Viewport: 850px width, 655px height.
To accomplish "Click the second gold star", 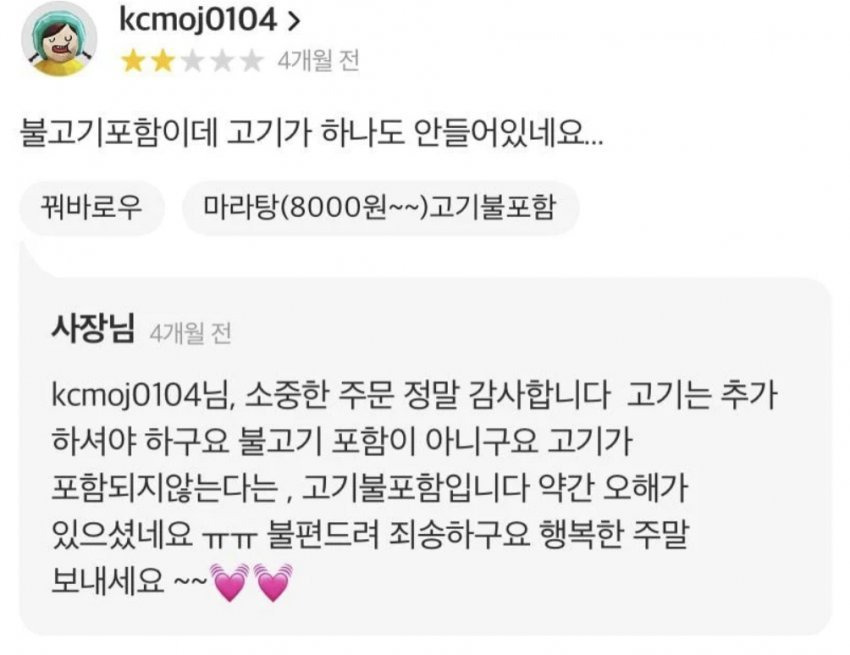I will 162,61.
